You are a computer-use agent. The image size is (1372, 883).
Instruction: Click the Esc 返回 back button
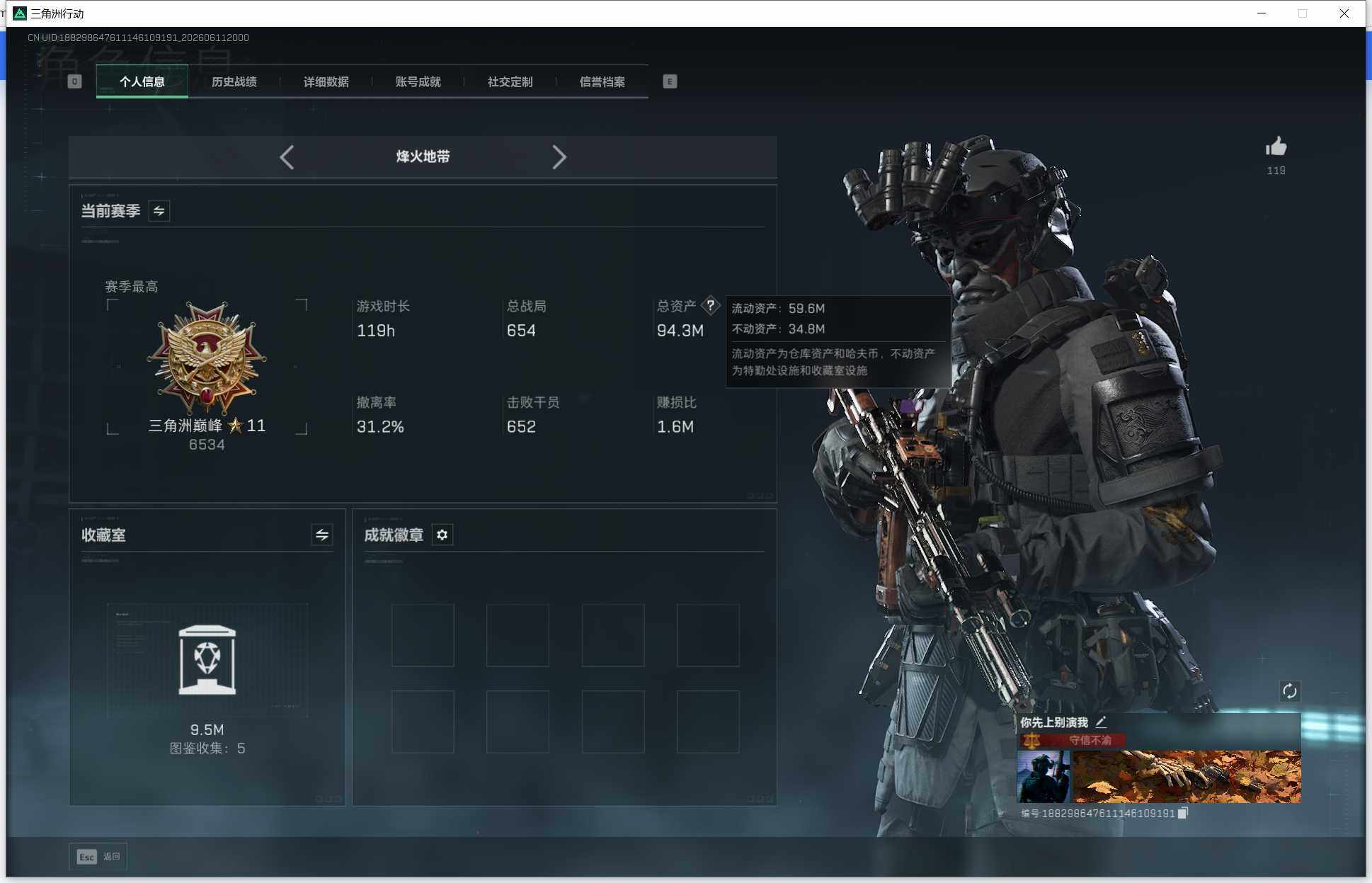[x=98, y=857]
